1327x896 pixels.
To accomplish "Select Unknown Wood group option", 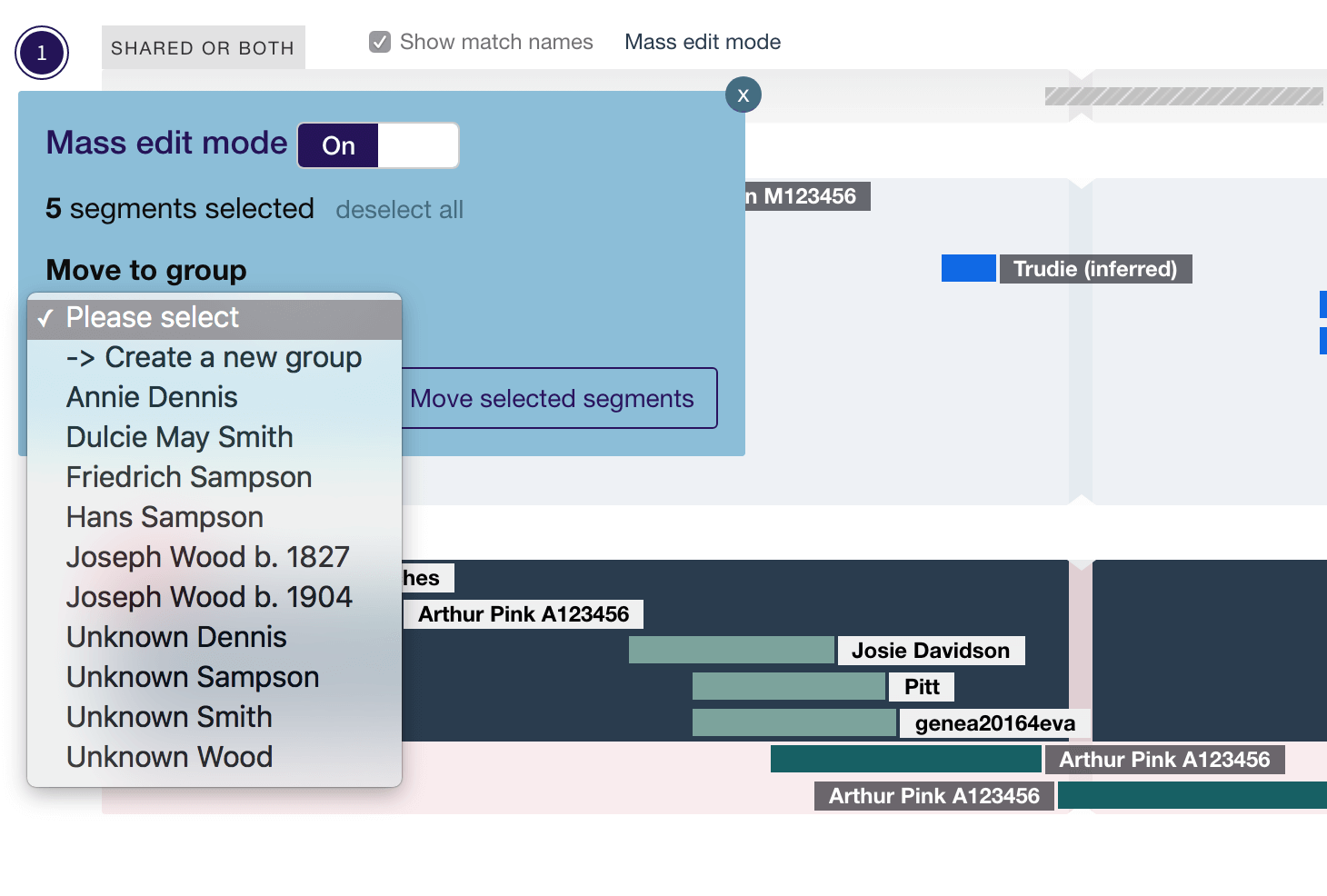I will 170,758.
